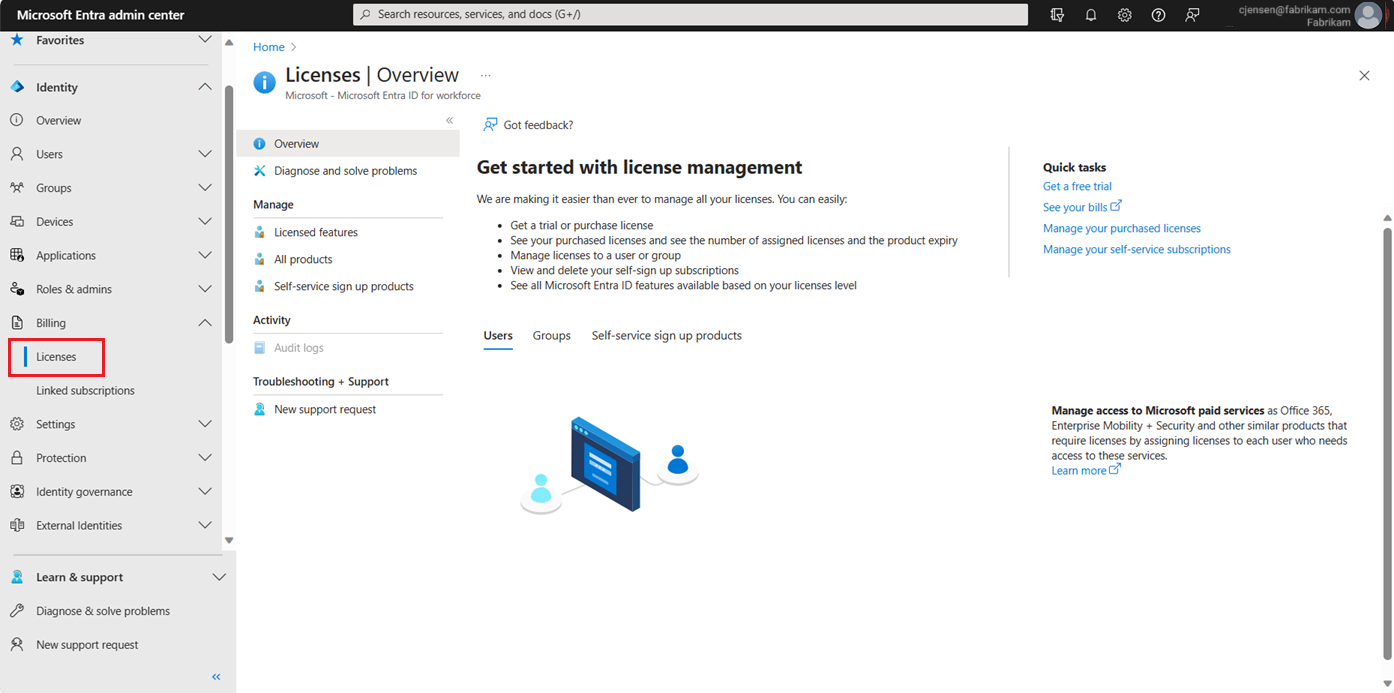
Task: Click the Home breadcrumb link
Action: coord(269,47)
